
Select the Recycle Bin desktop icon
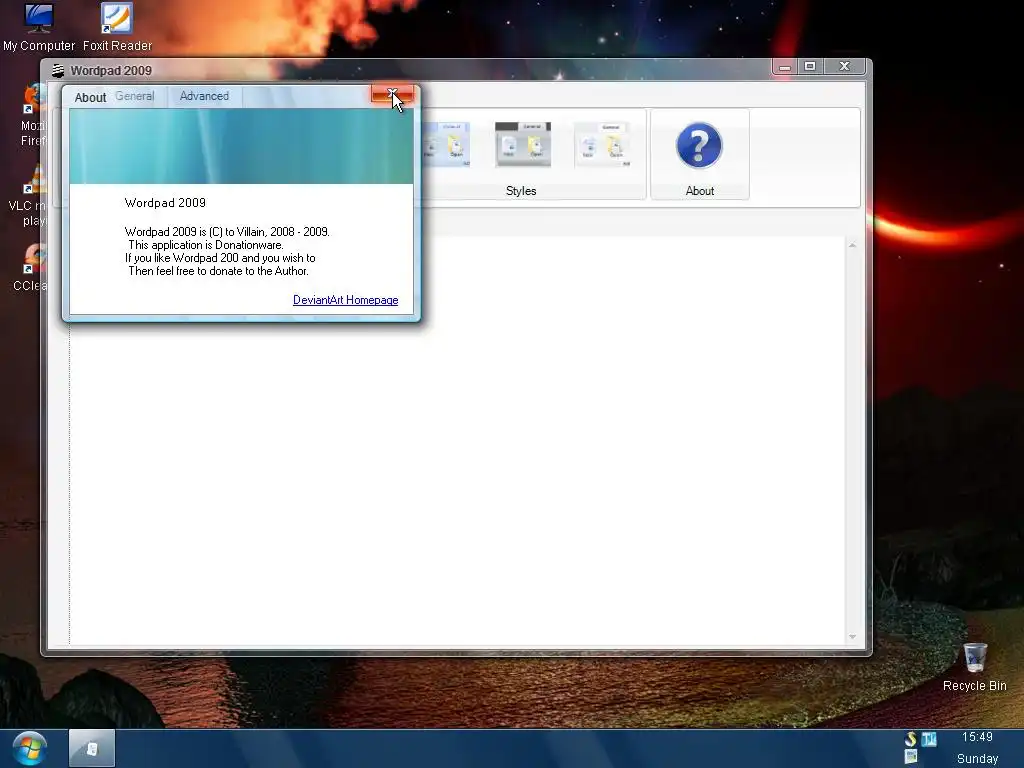tap(974, 667)
